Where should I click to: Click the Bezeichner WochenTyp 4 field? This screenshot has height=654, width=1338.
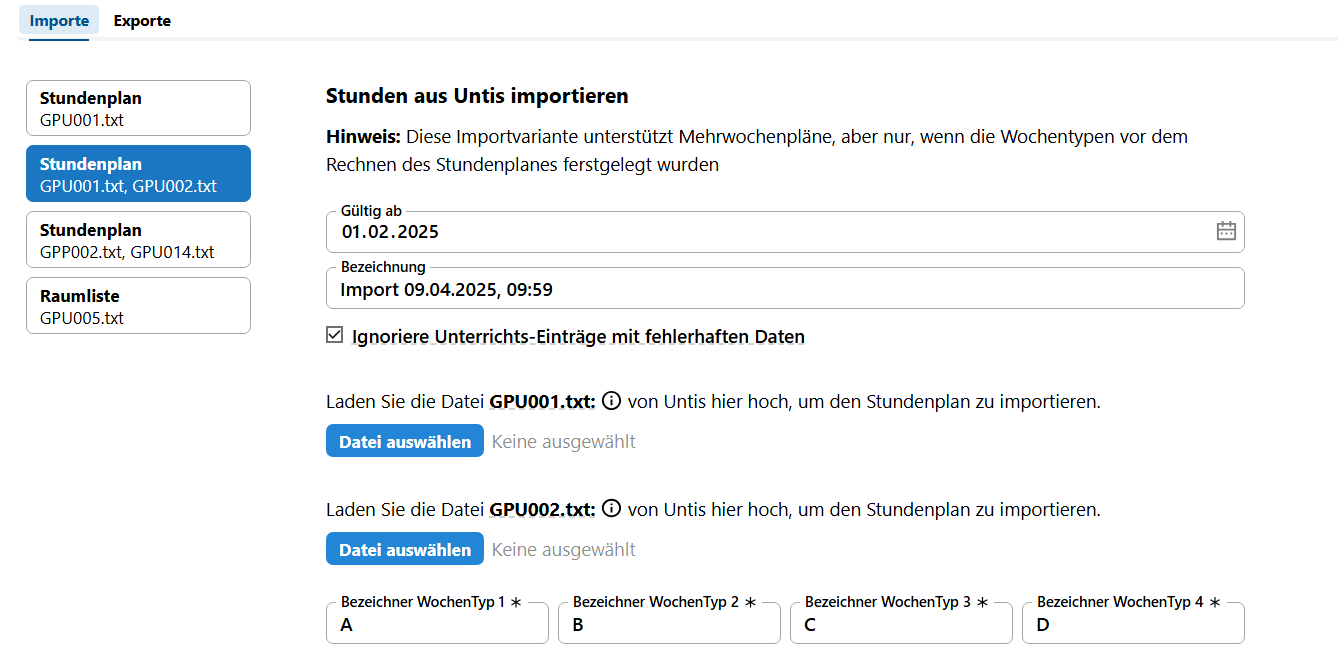coord(1133,622)
